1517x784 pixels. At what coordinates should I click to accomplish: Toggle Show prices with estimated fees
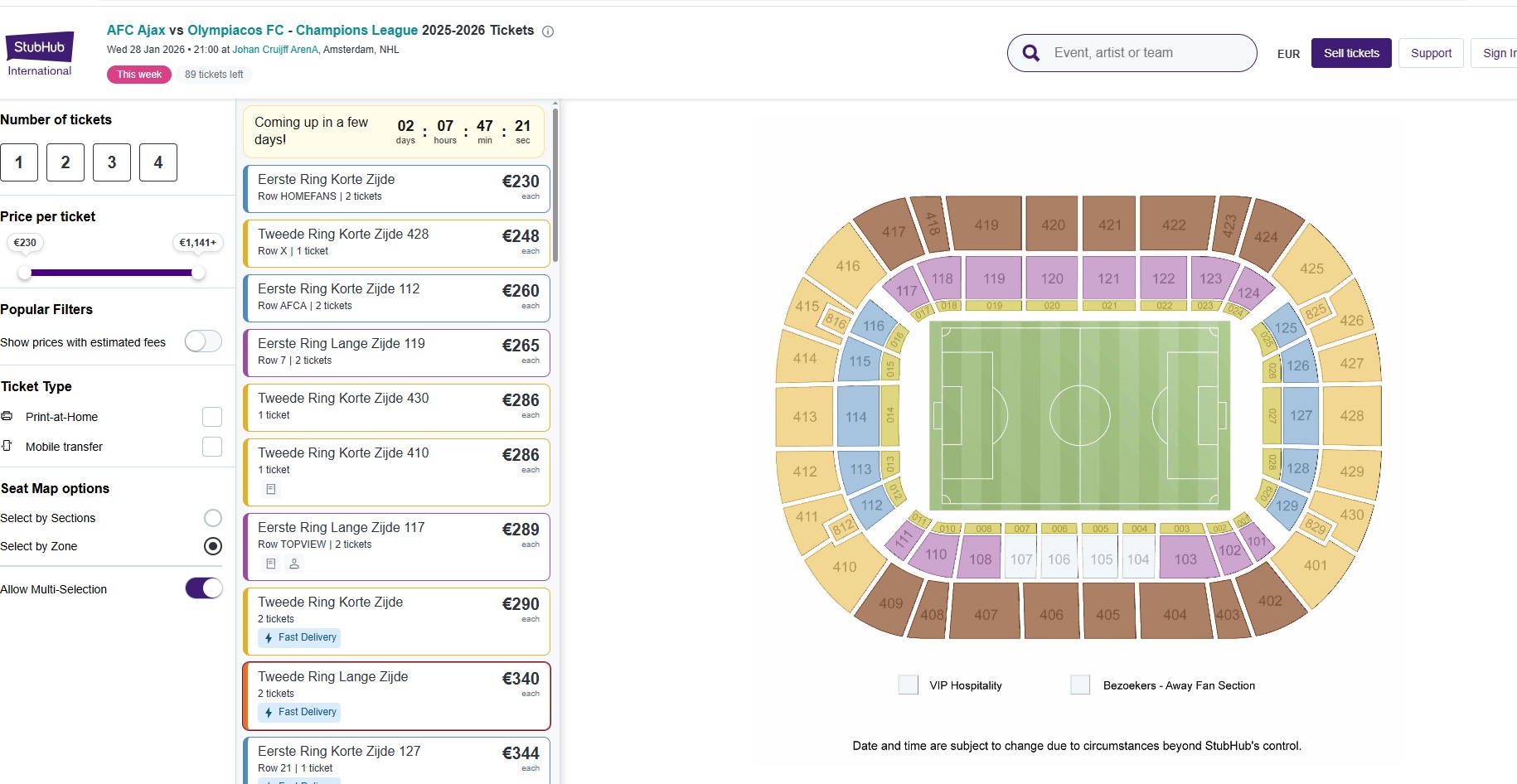pos(203,341)
